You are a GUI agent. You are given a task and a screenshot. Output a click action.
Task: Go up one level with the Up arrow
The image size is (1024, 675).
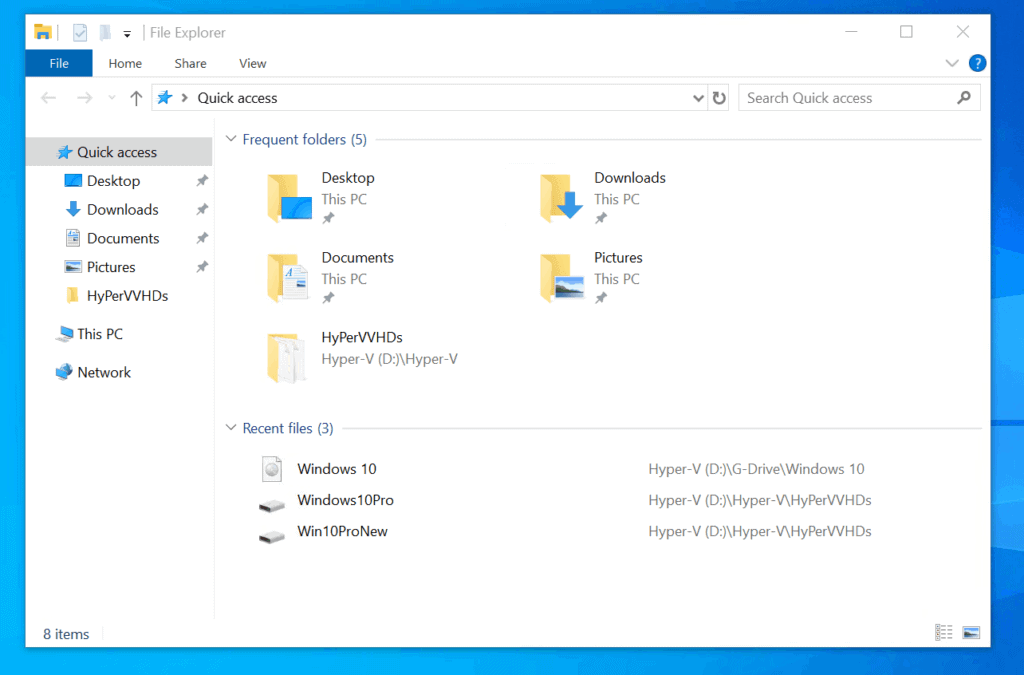(136, 98)
